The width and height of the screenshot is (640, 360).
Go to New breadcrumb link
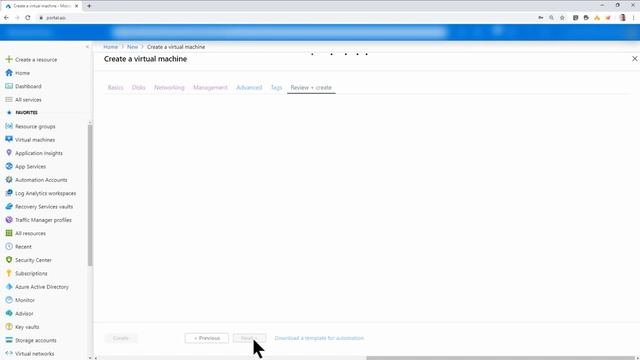point(132,47)
